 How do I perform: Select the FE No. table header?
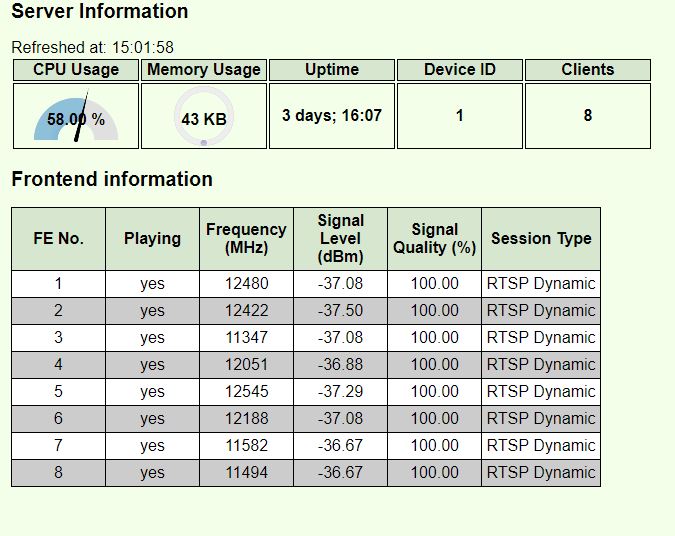(x=59, y=239)
